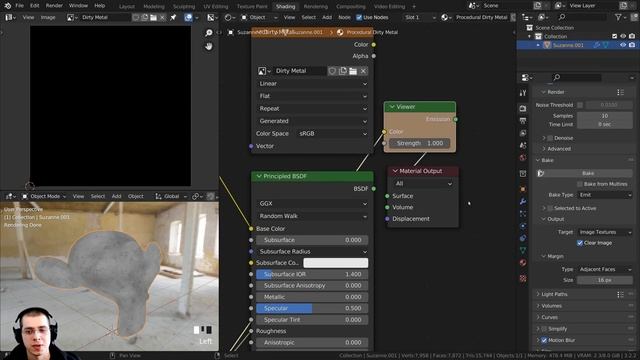Open the Texture properties checker tab icon
The image size is (640, 360).
tap(523, 279)
